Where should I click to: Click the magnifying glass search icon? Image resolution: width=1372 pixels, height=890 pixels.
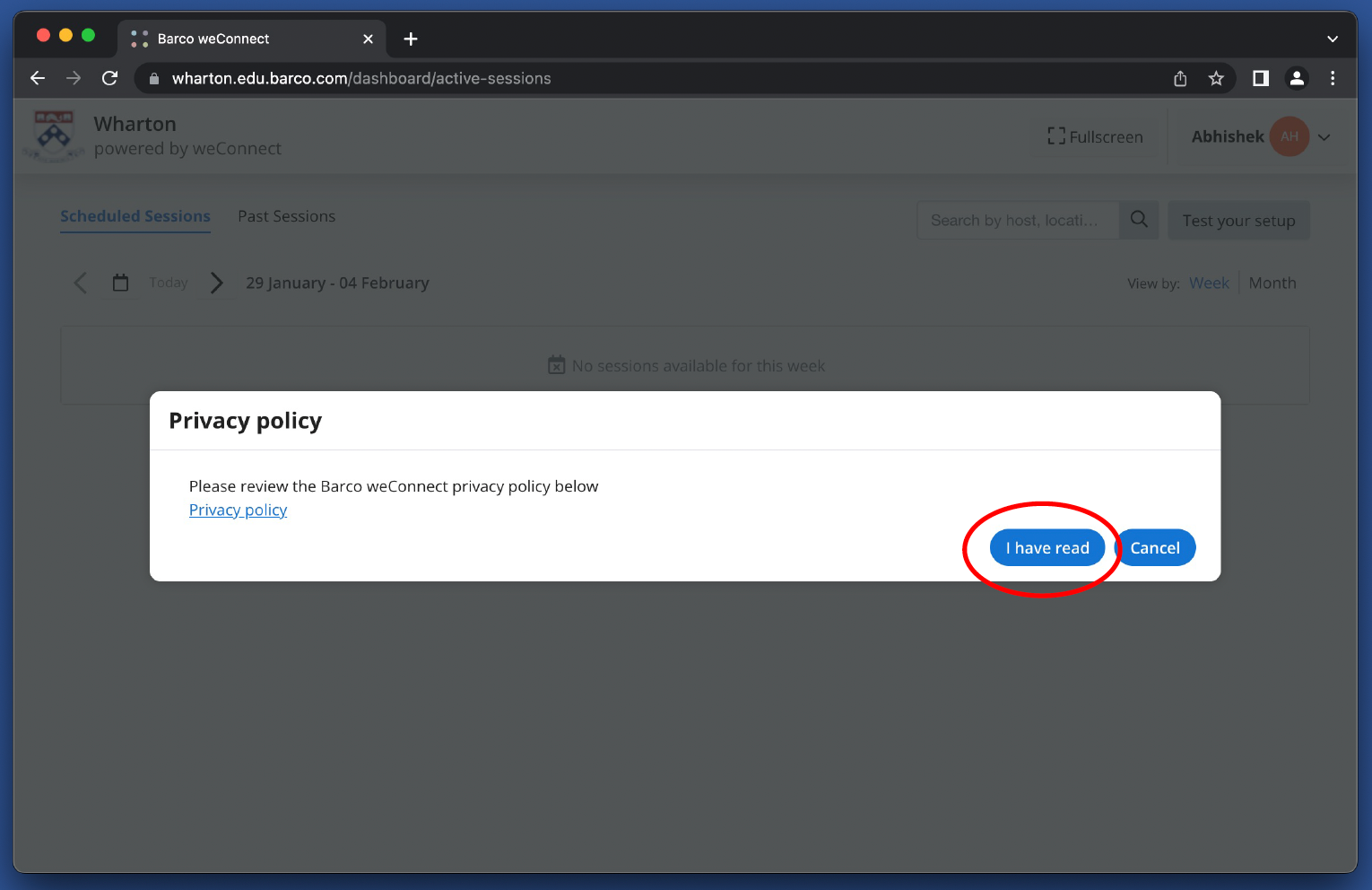pyautogui.click(x=1139, y=220)
